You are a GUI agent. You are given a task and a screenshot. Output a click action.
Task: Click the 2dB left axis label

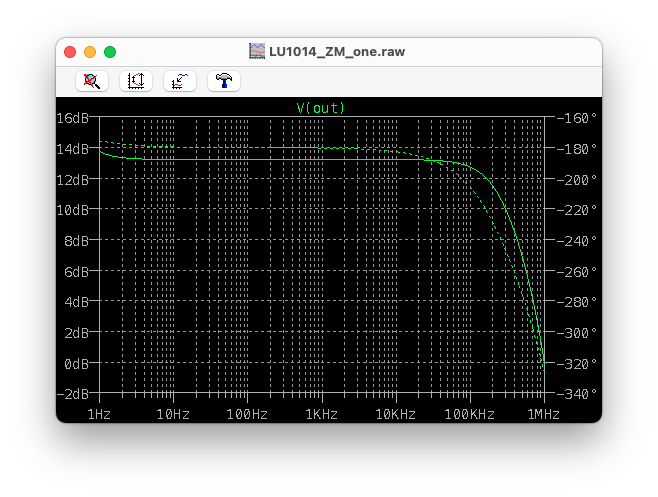click(x=76, y=333)
